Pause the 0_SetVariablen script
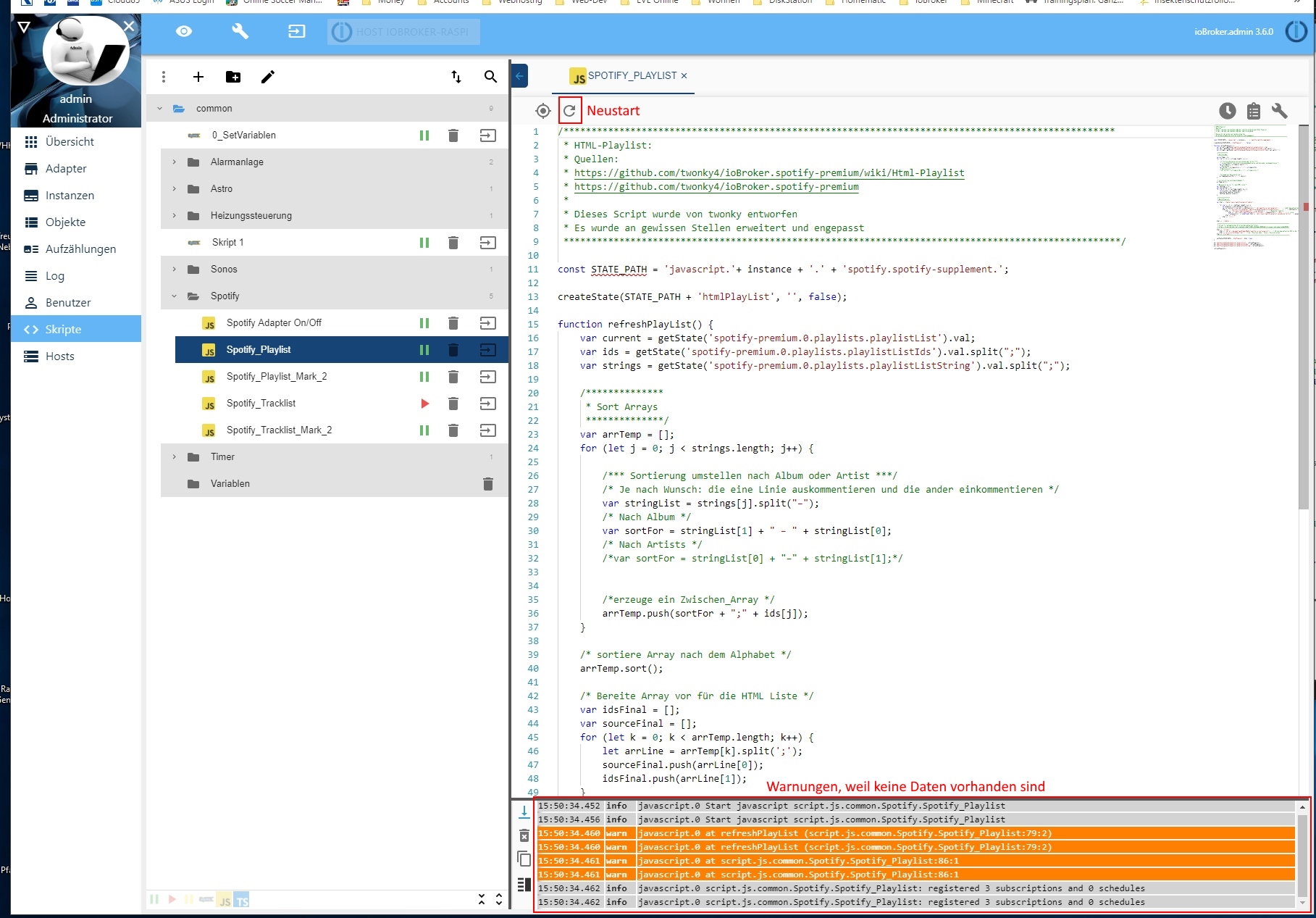 424,135
